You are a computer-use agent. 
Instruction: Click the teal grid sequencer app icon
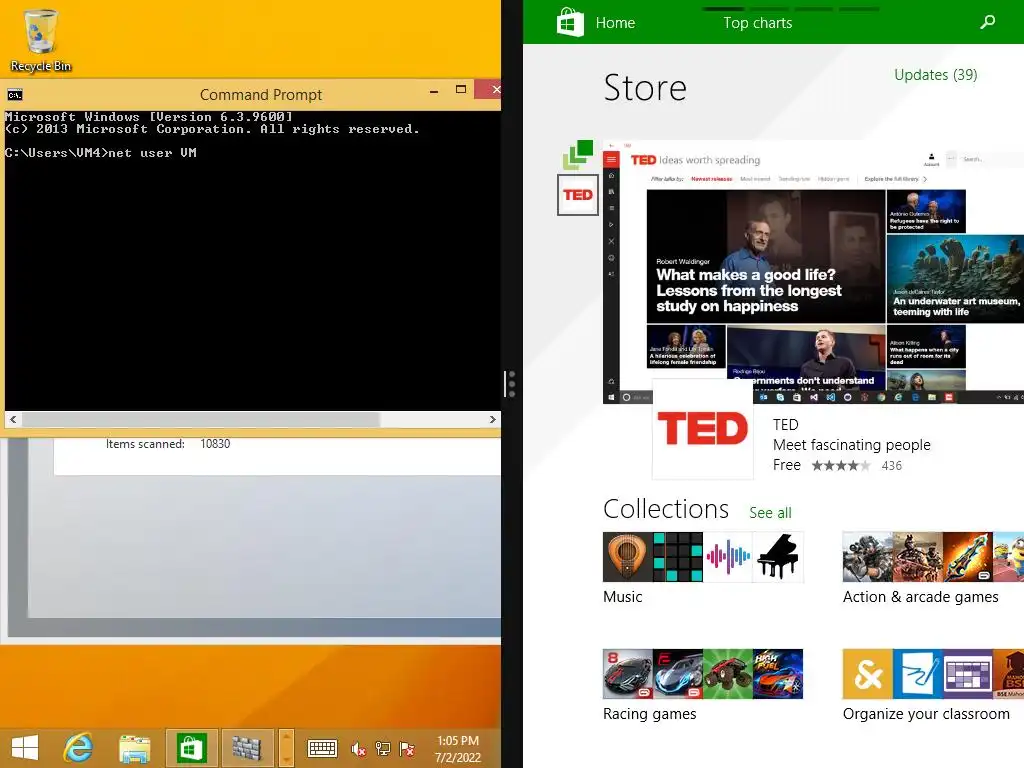pyautogui.click(x=678, y=557)
